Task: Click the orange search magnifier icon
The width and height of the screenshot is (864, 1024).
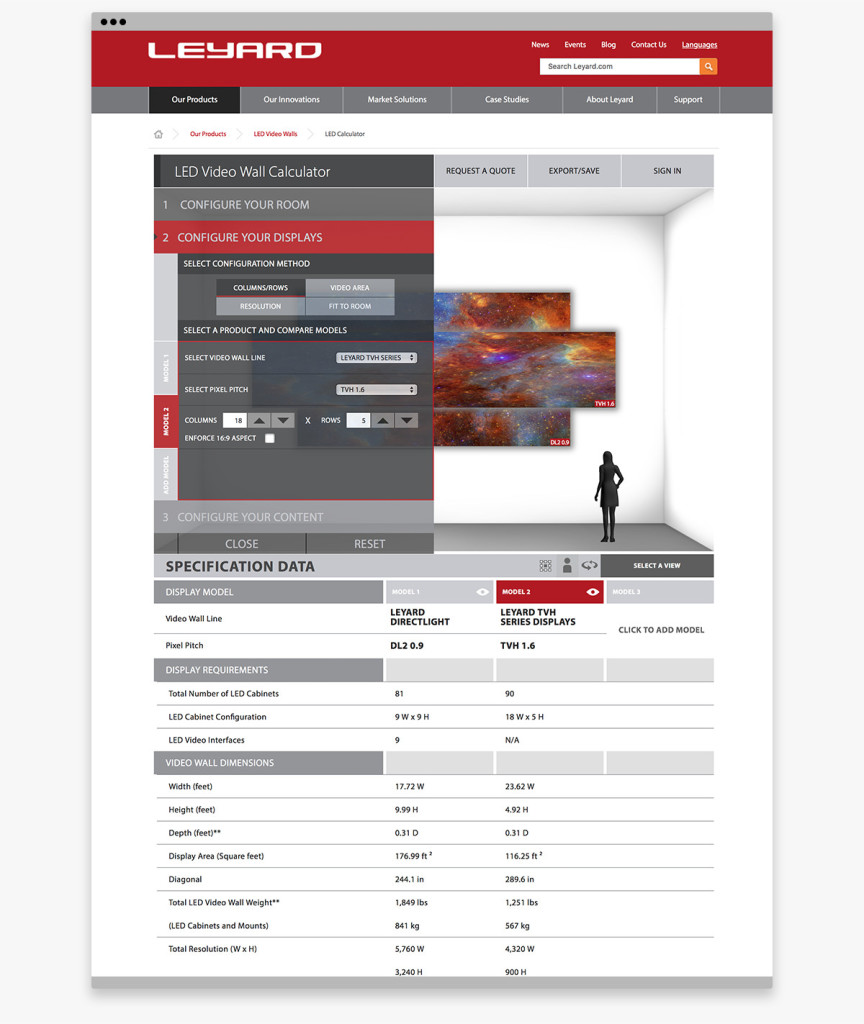Action: 708,67
